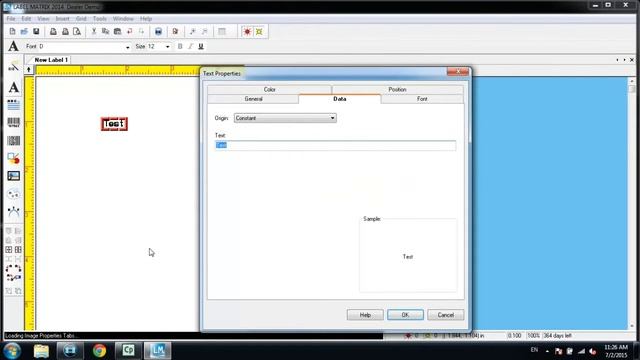This screenshot has width=640, height=360.
Task: Select the 2D barcode tool in toolbox
Action: pyautogui.click(x=13, y=141)
